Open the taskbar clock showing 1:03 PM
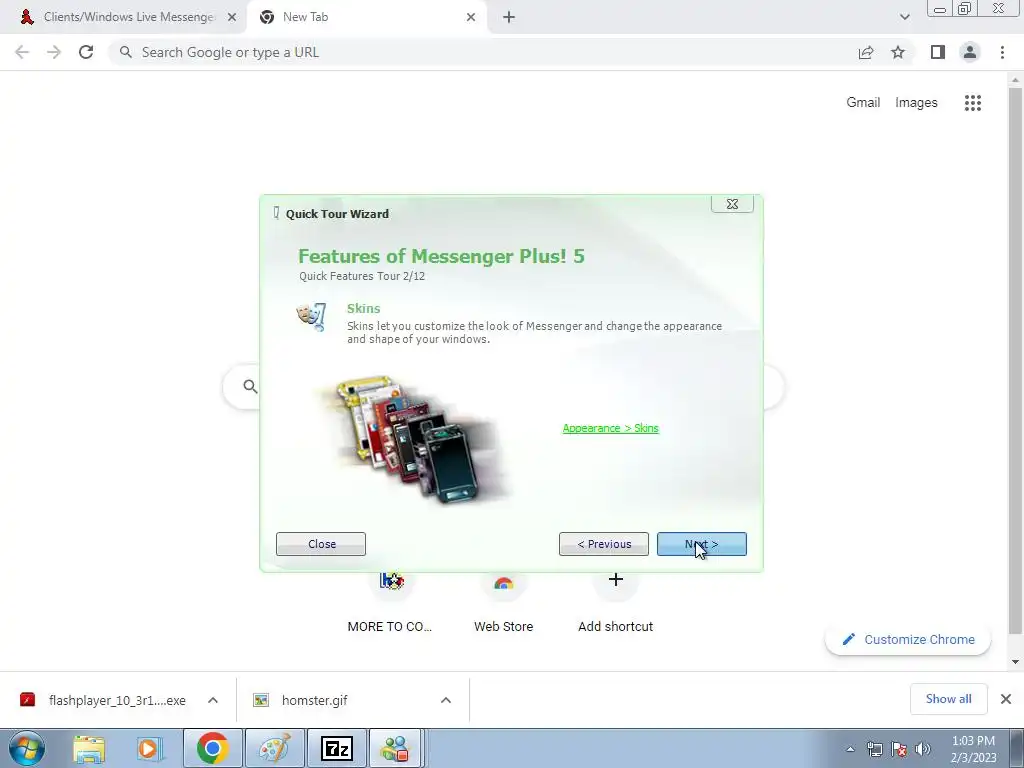Viewport: 1024px width, 768px height. pos(973,749)
